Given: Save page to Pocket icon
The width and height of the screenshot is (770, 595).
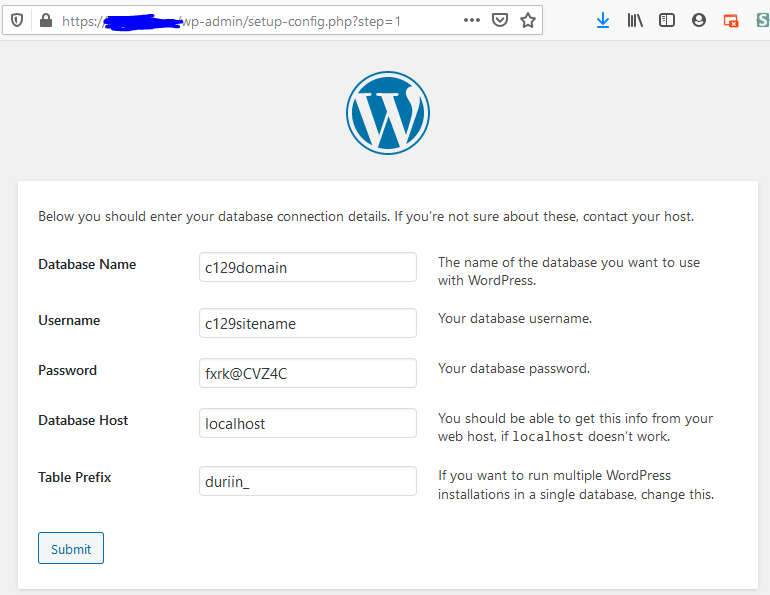Looking at the screenshot, I should pos(499,20).
